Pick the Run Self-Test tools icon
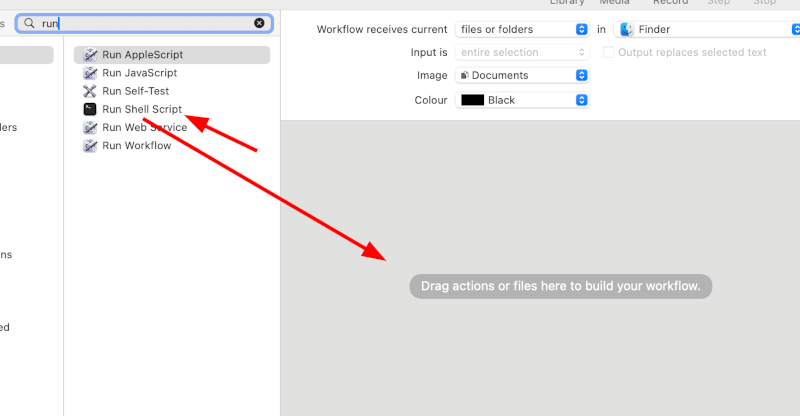This screenshot has width=800, height=416. tap(90, 91)
